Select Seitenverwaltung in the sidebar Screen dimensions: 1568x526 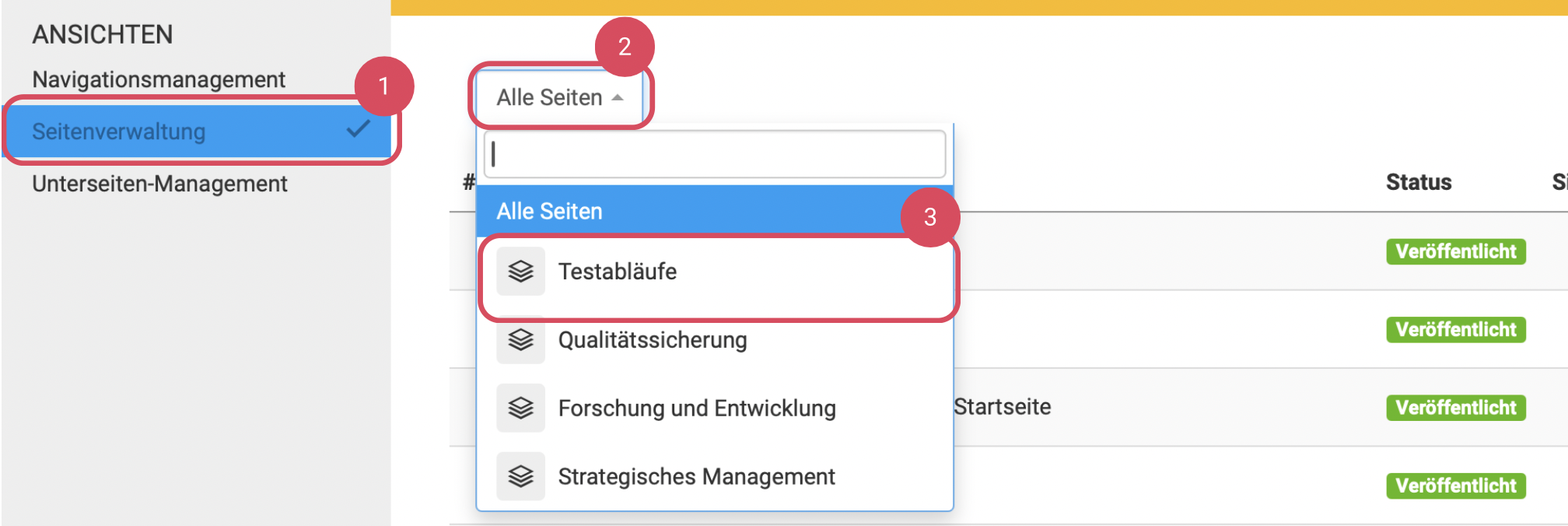(119, 131)
